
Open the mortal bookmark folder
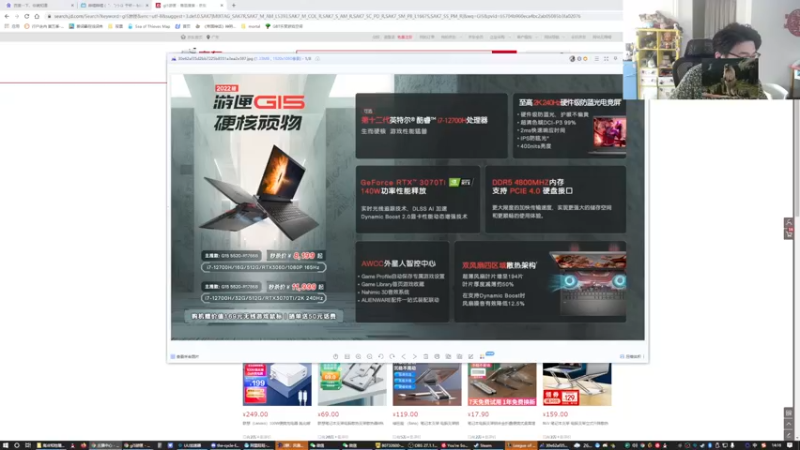coord(251,26)
